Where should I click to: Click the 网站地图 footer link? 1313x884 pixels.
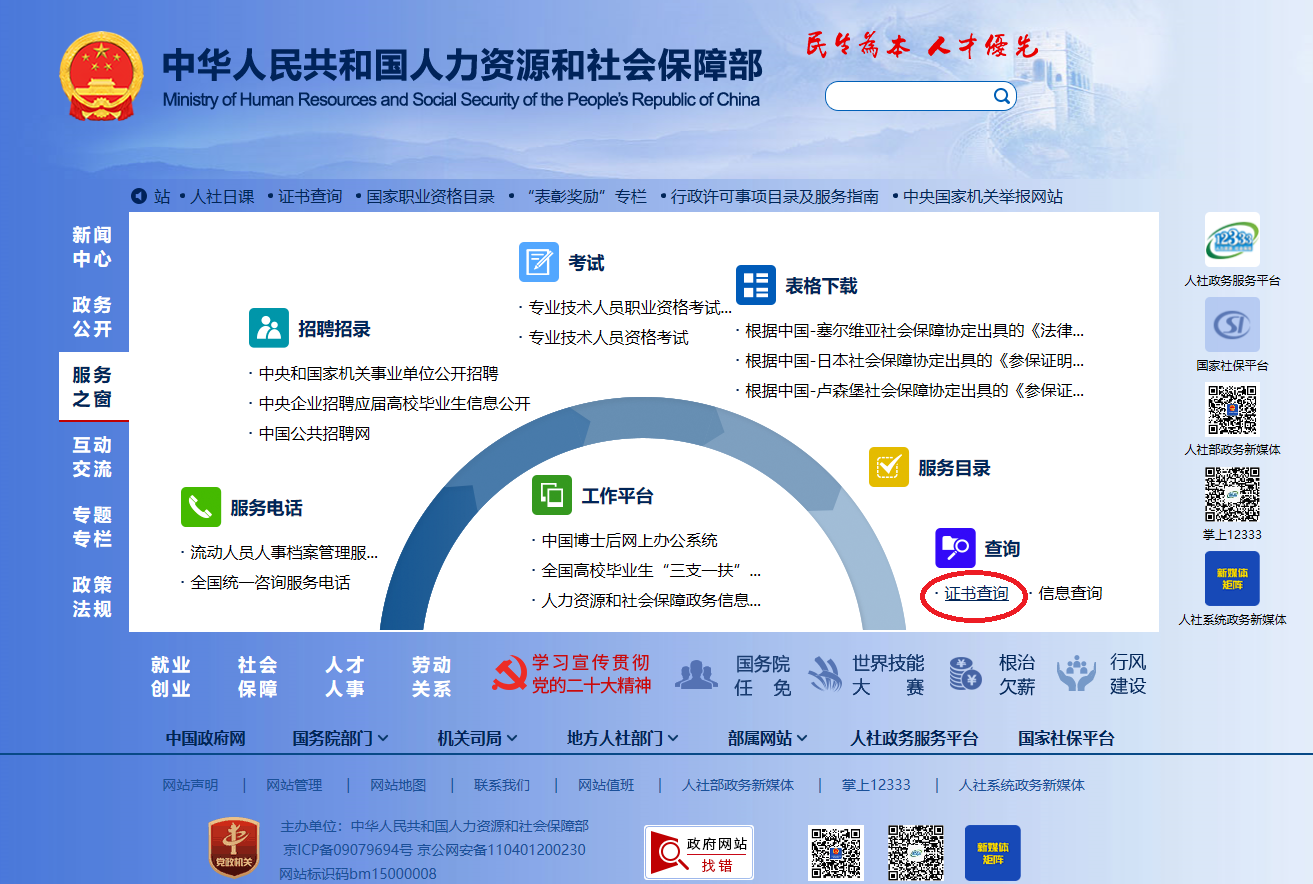point(398,785)
